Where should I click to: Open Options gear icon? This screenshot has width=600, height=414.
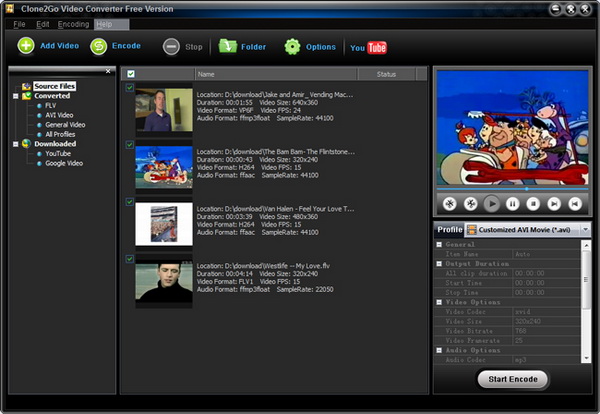click(292, 46)
